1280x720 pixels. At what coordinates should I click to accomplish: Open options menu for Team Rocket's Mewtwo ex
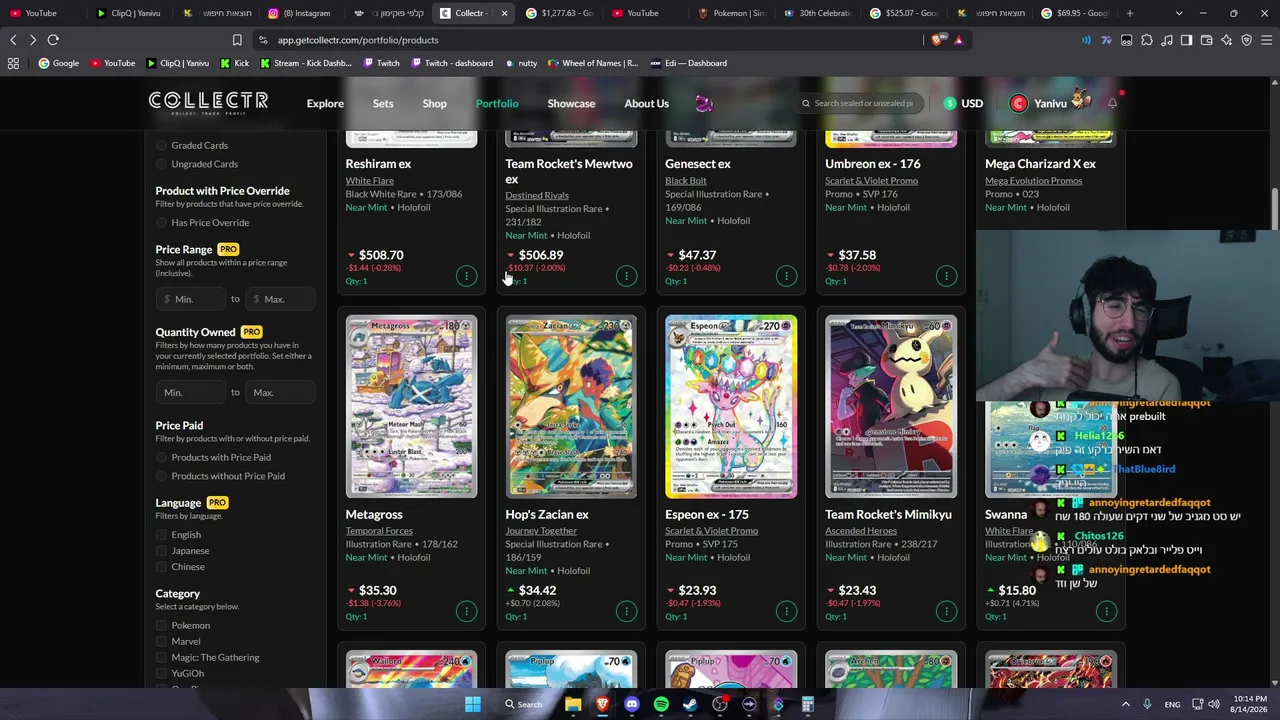pos(626,276)
